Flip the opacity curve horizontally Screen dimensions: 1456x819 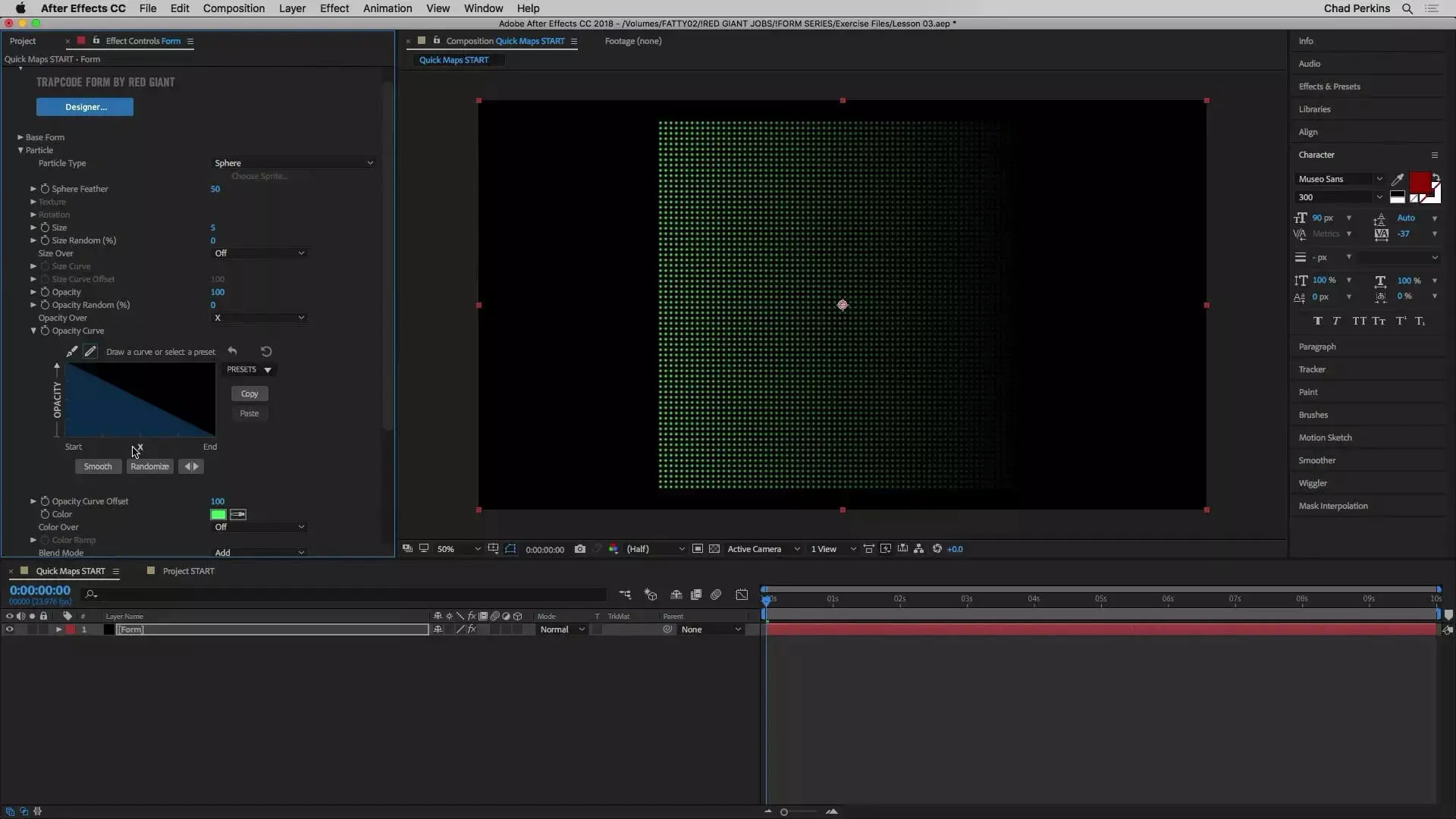point(191,466)
